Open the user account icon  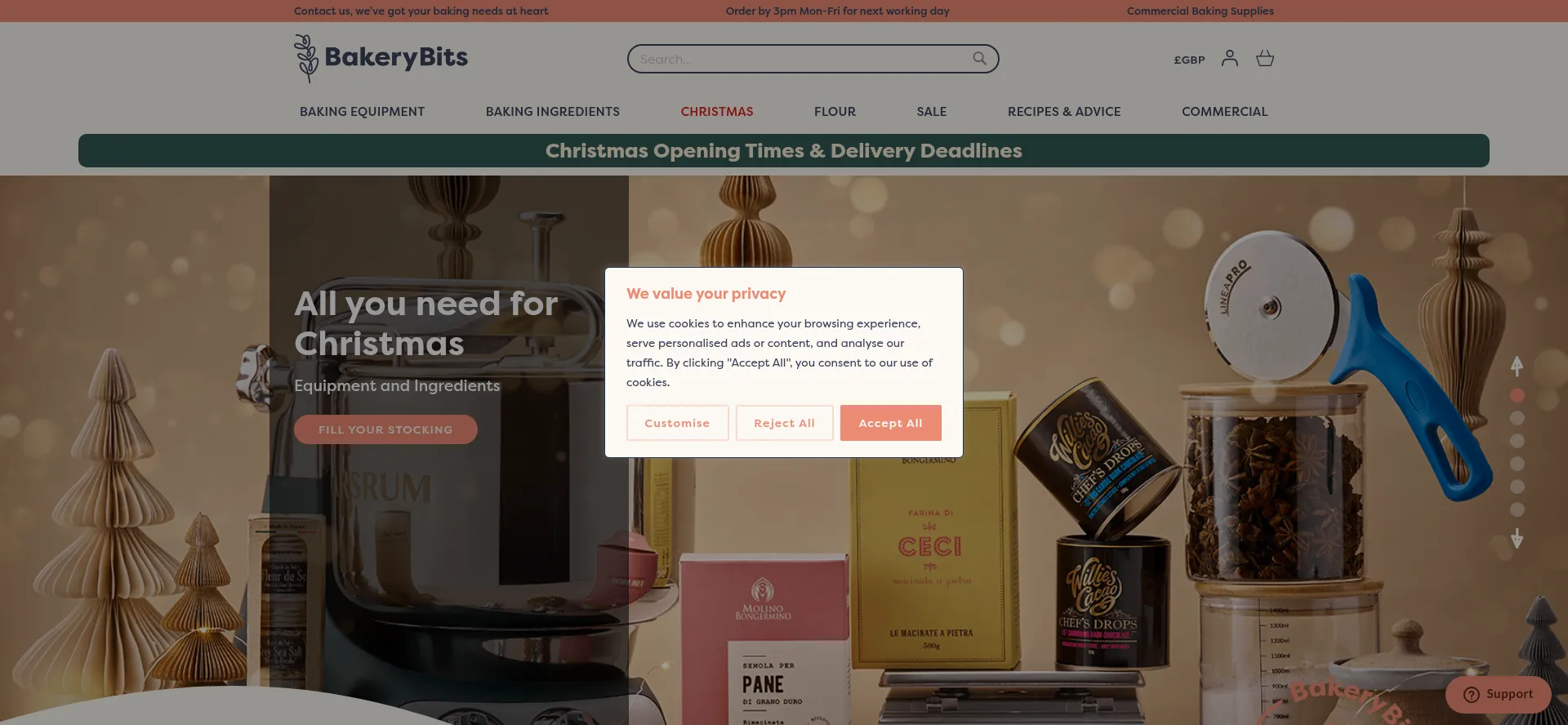[x=1229, y=58]
